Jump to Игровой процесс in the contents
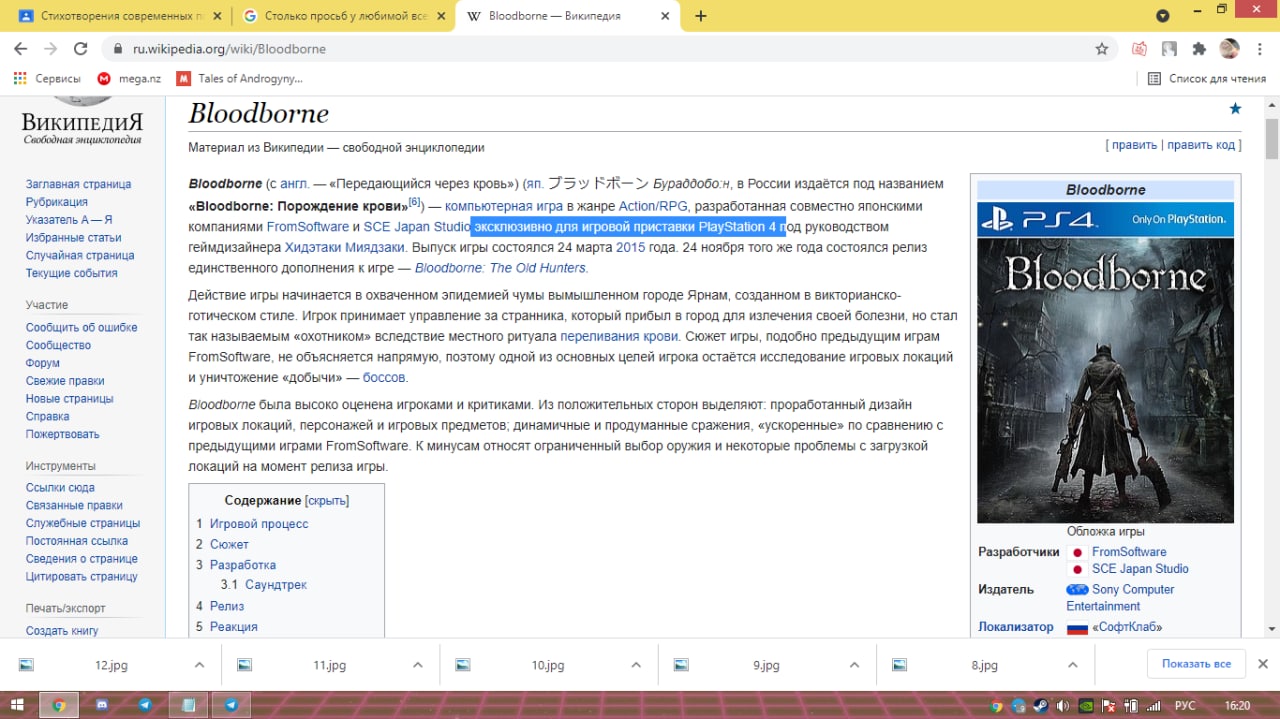Image resolution: width=1280 pixels, height=719 pixels. coord(259,524)
